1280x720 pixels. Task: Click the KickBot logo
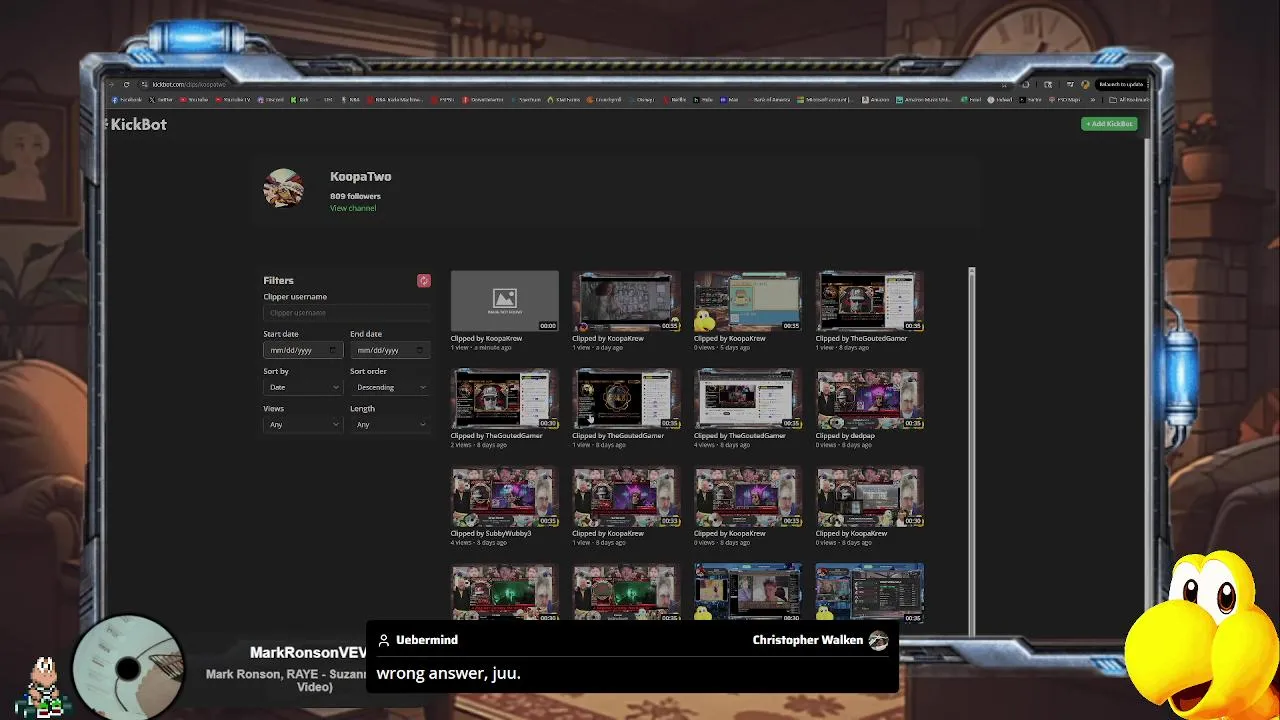point(136,124)
